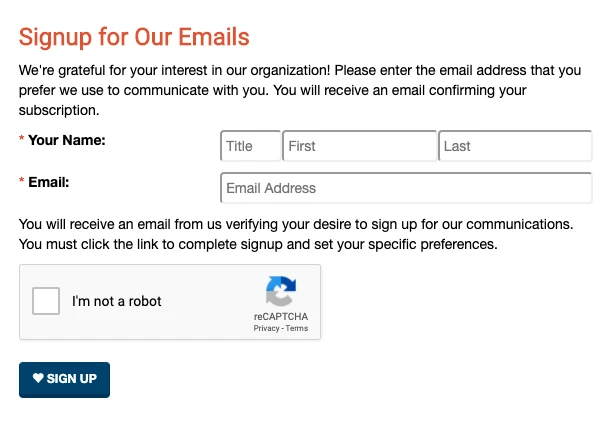Open the reCAPTCHA Privacy link

point(266,329)
